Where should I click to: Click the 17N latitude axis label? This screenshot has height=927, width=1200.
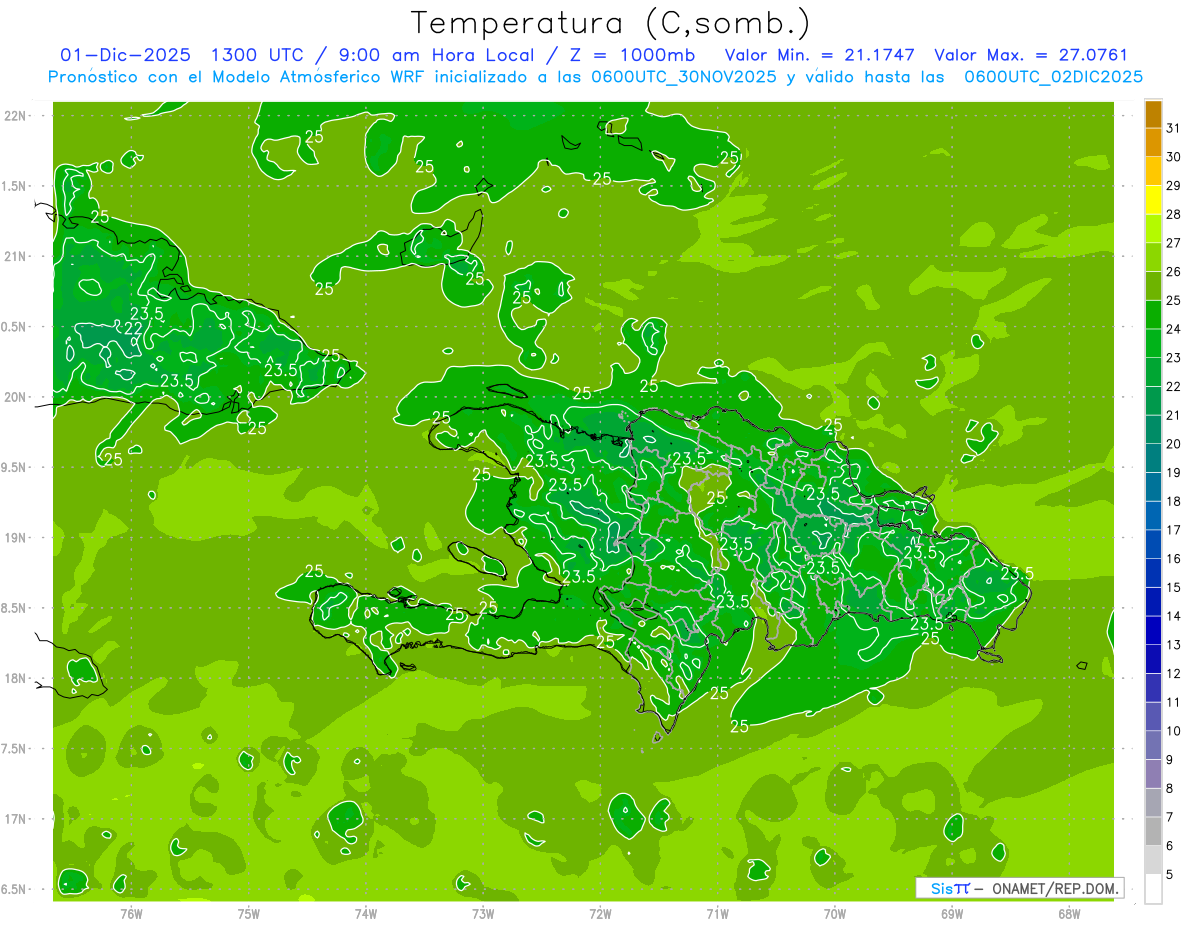click(x=14, y=819)
